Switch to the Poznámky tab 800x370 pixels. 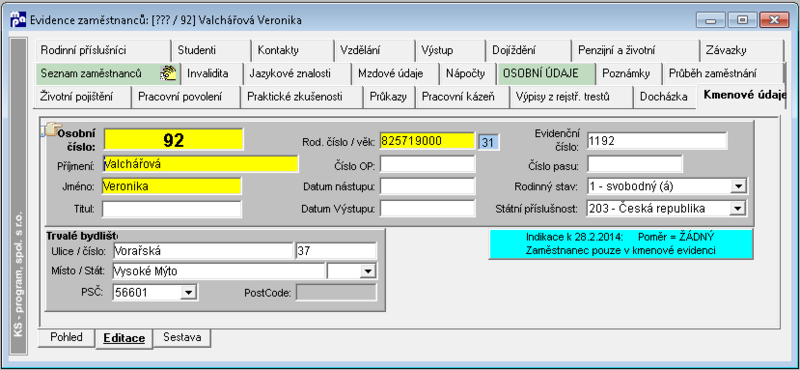(x=629, y=73)
